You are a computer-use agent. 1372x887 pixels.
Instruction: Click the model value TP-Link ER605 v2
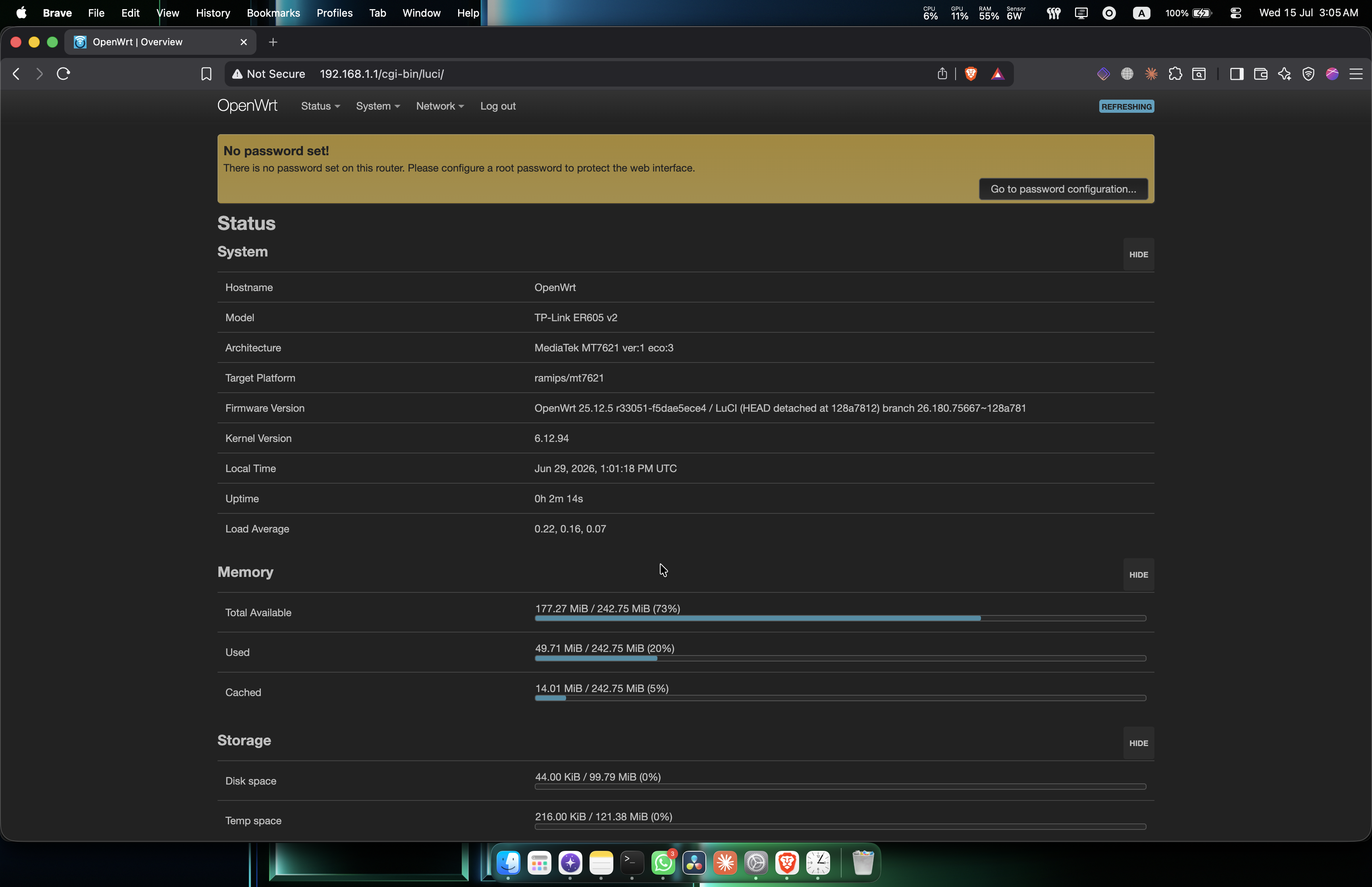(576, 317)
